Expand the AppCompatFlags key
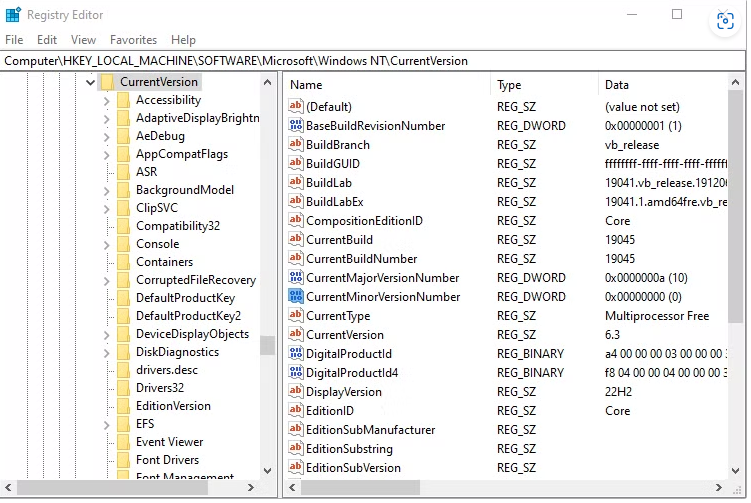The height and width of the screenshot is (503, 751). coord(106,155)
